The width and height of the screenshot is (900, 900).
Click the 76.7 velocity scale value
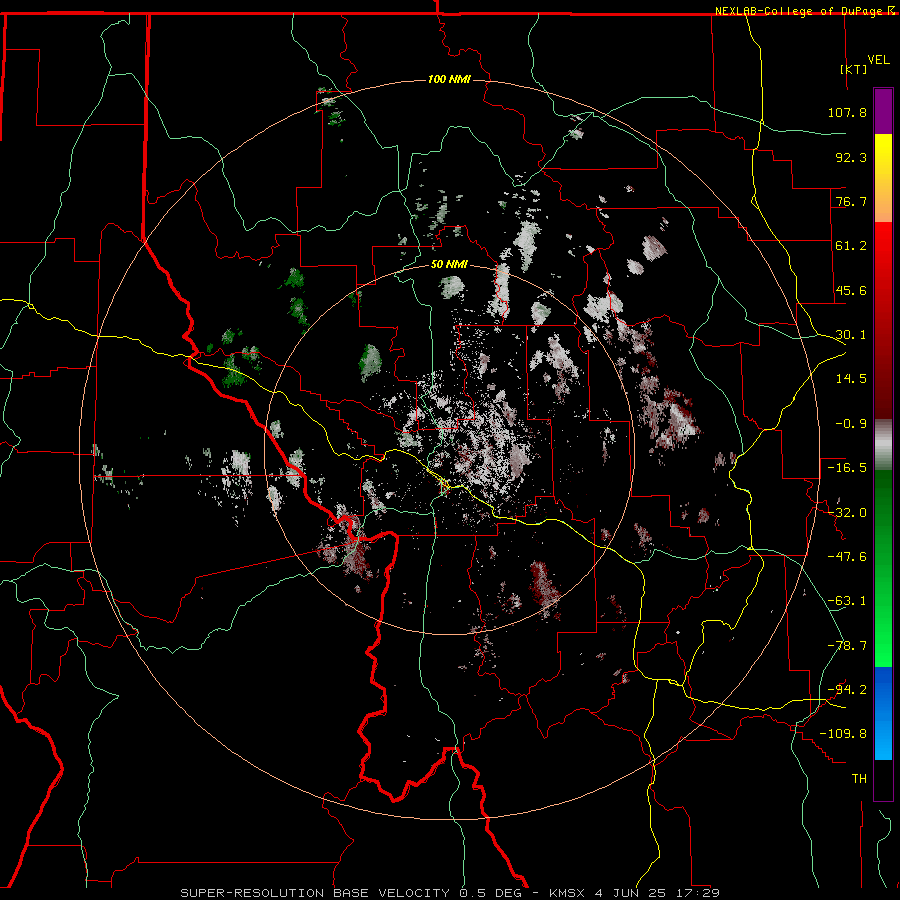coord(851,201)
